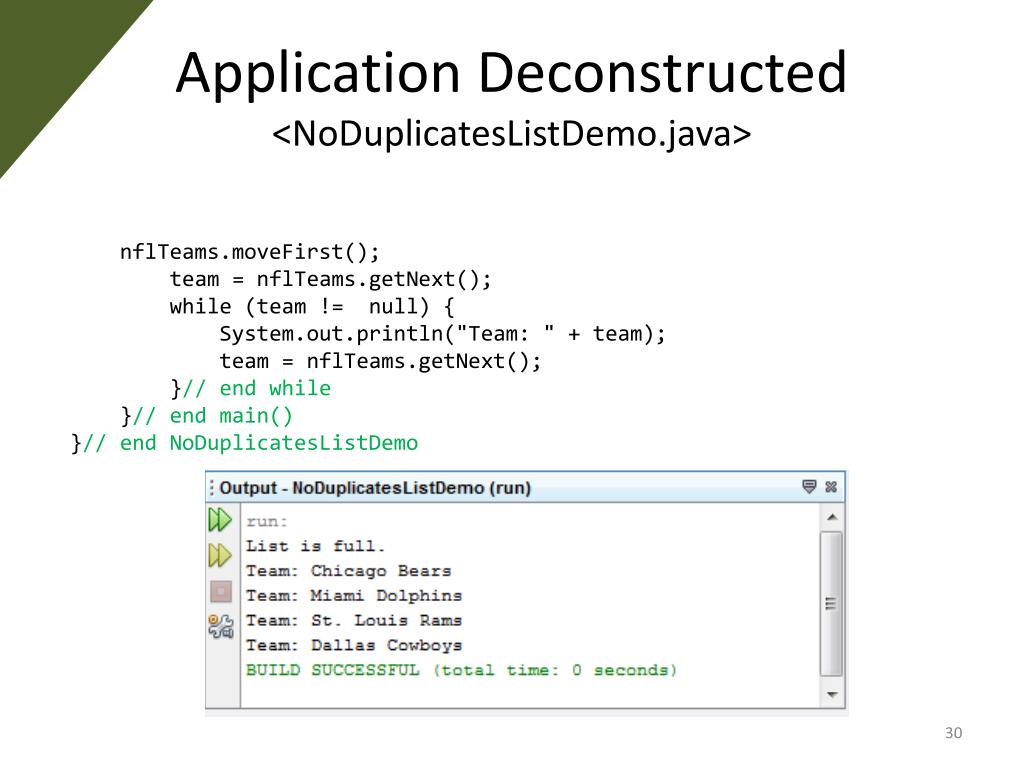Viewport: 1024px width, 768px height.
Task: Click the yellow Re-run with different parameters icon
Action: 220,556
